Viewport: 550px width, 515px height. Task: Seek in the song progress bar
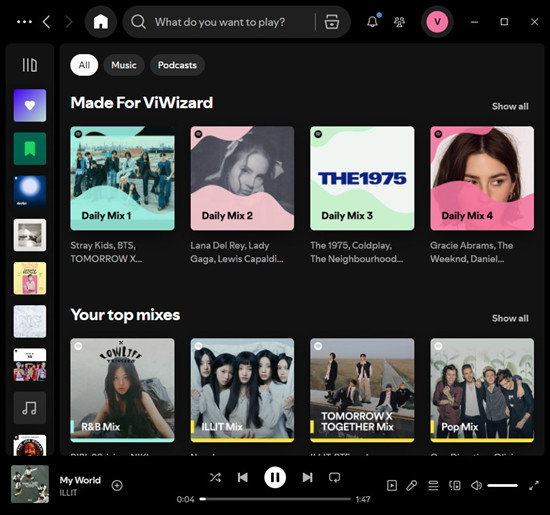tap(275, 499)
